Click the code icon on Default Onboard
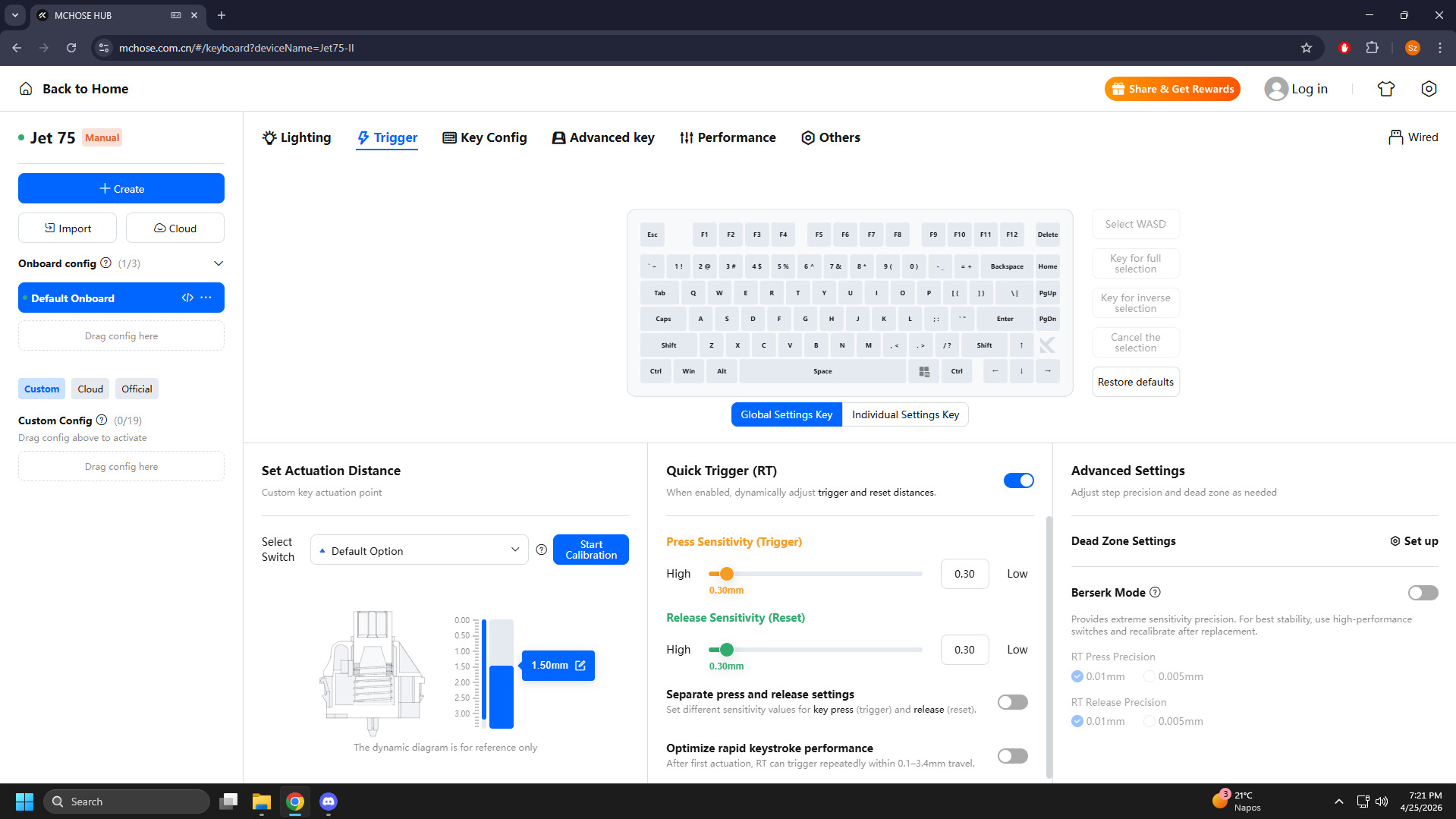Screen dimensions: 1456x819 187,298
